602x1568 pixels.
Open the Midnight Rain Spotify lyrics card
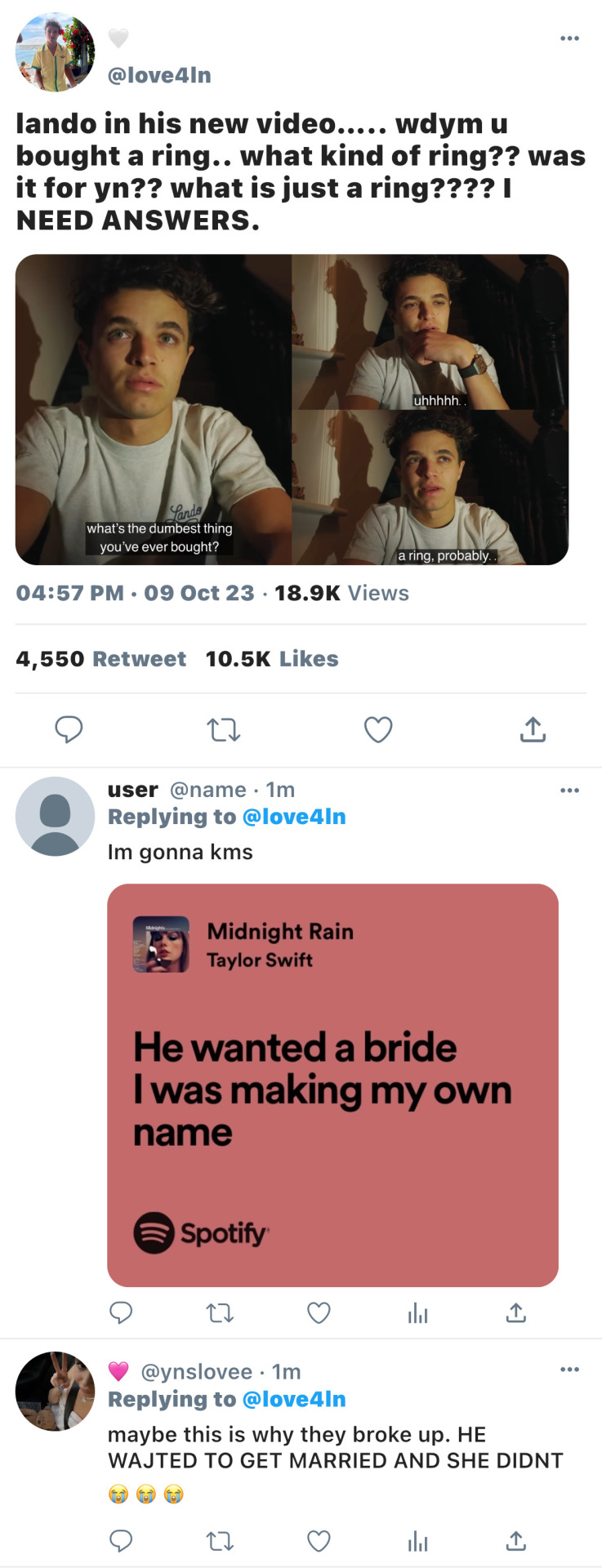coord(332,1085)
